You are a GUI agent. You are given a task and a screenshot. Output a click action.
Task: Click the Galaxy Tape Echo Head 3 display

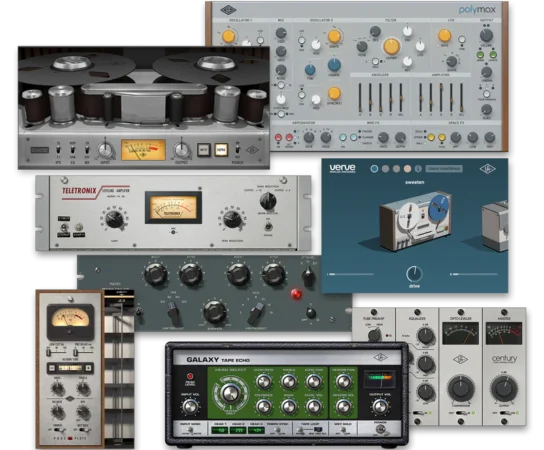pos(256,430)
